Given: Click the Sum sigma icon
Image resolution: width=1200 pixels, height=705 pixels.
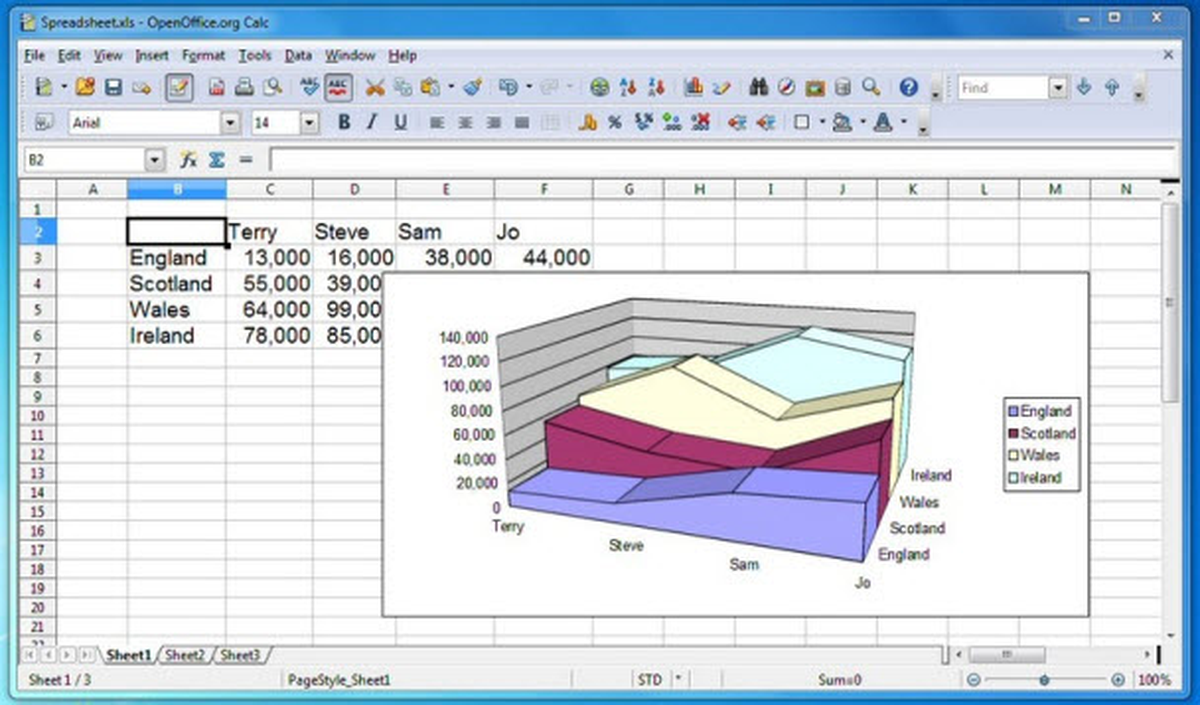Looking at the screenshot, I should click(x=216, y=159).
